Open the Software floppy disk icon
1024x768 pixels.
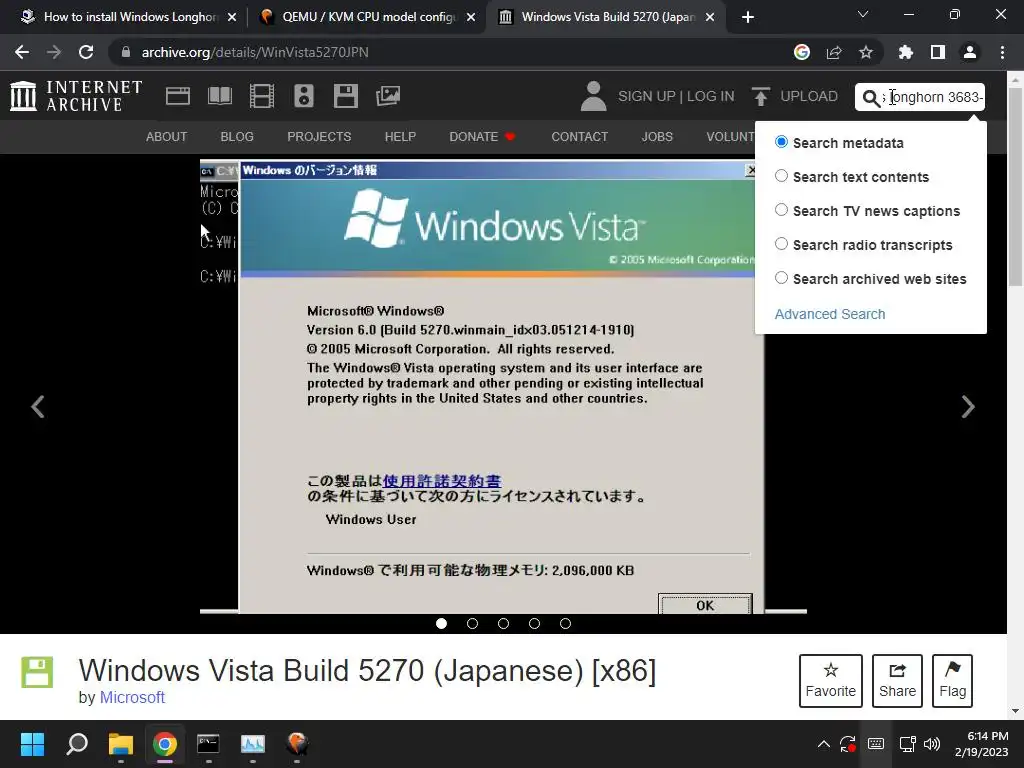click(x=345, y=96)
